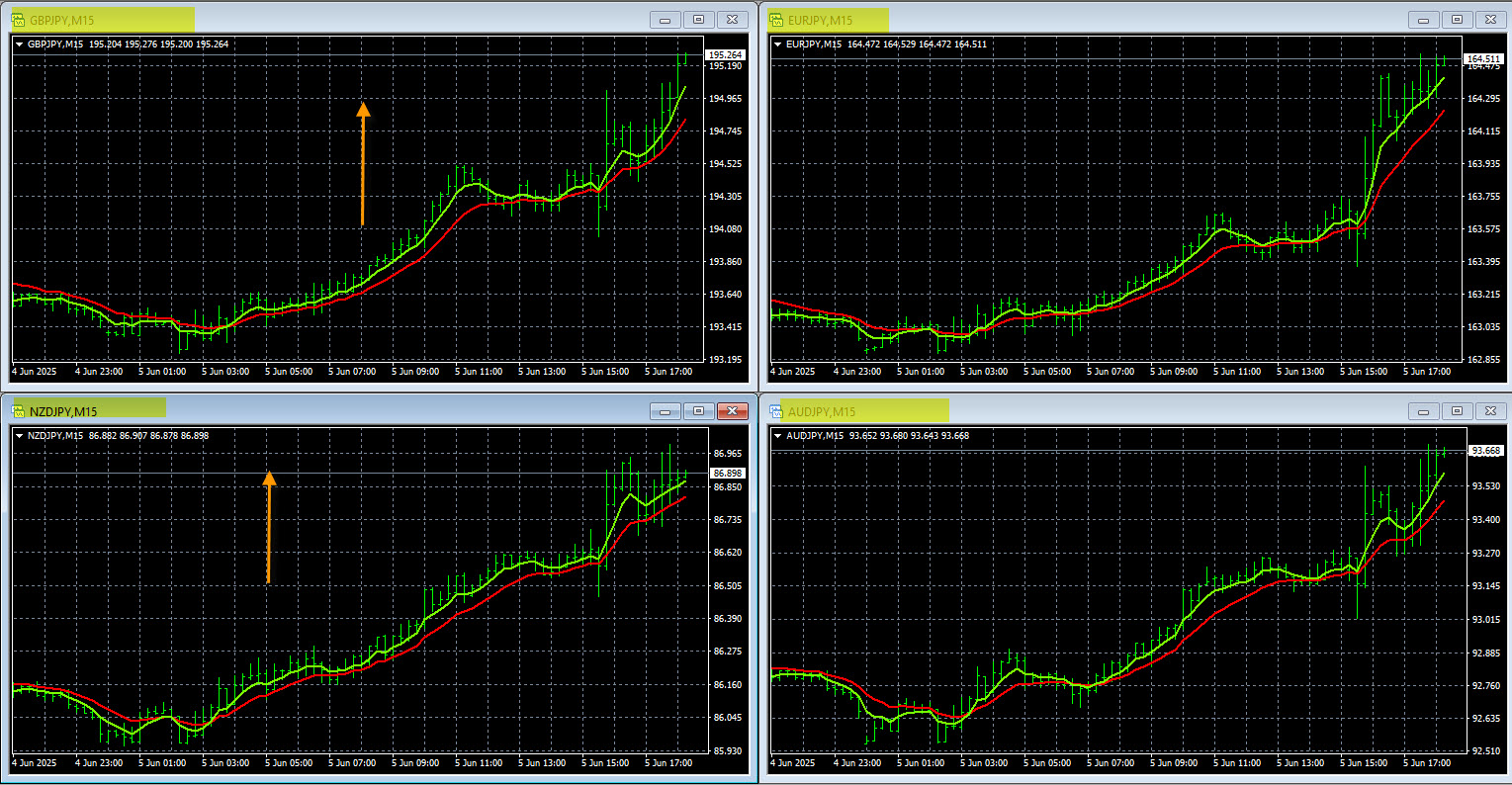Minimize the GBPJPY chart window

coord(666,19)
